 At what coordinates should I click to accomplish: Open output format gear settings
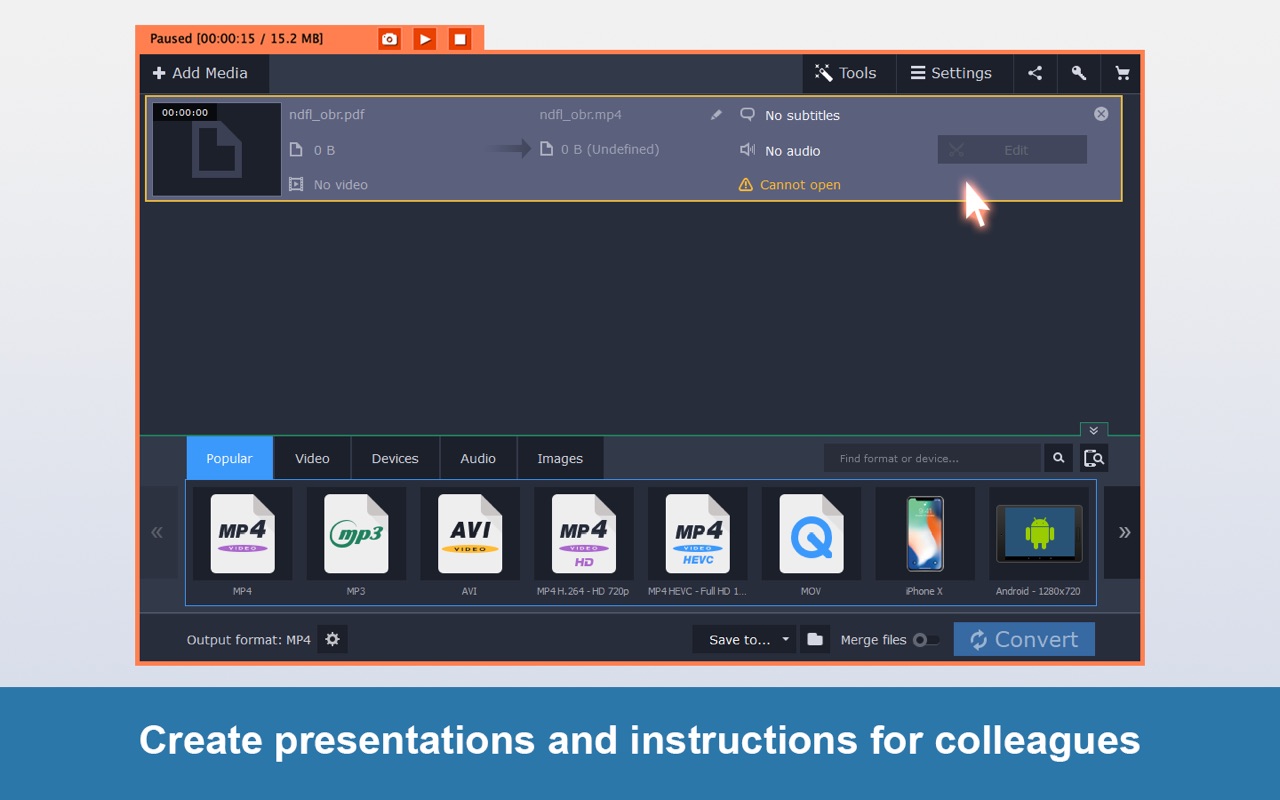click(x=333, y=640)
